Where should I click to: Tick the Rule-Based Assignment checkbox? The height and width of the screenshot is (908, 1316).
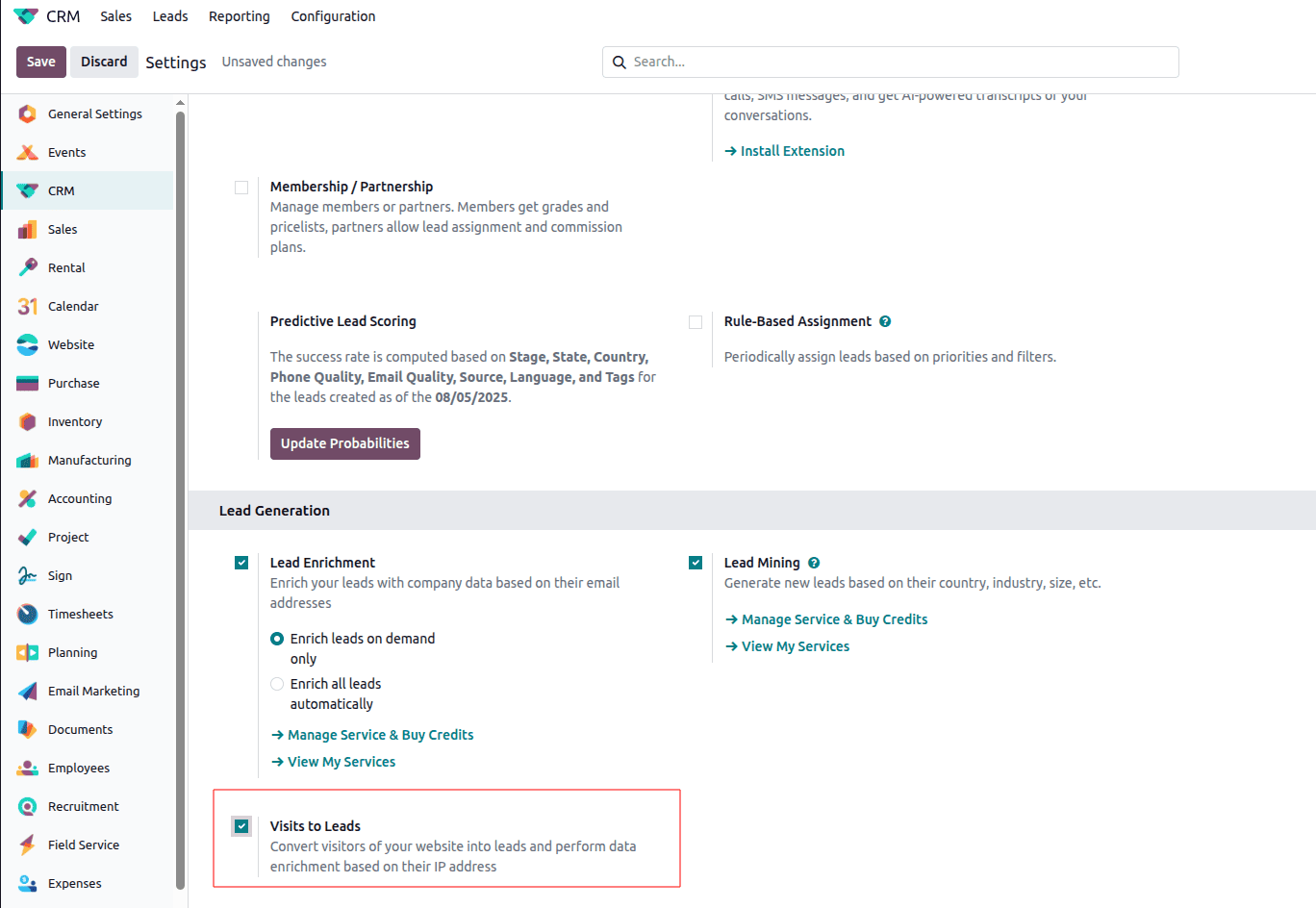(696, 322)
